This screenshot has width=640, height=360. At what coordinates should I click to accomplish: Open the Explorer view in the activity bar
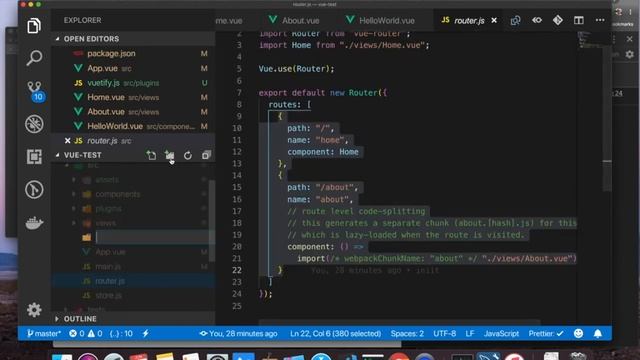pos(34,26)
